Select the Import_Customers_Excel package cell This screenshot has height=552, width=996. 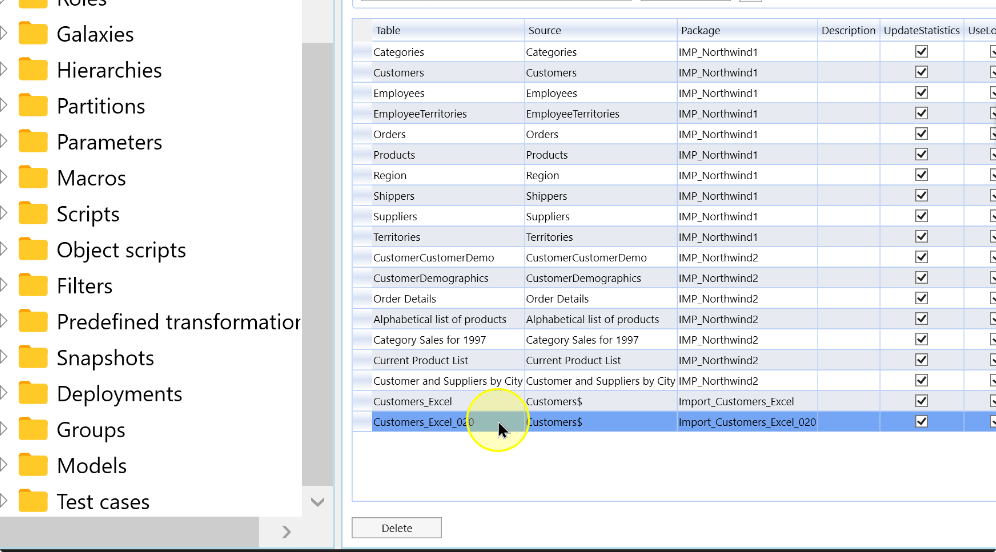[x=747, y=401]
